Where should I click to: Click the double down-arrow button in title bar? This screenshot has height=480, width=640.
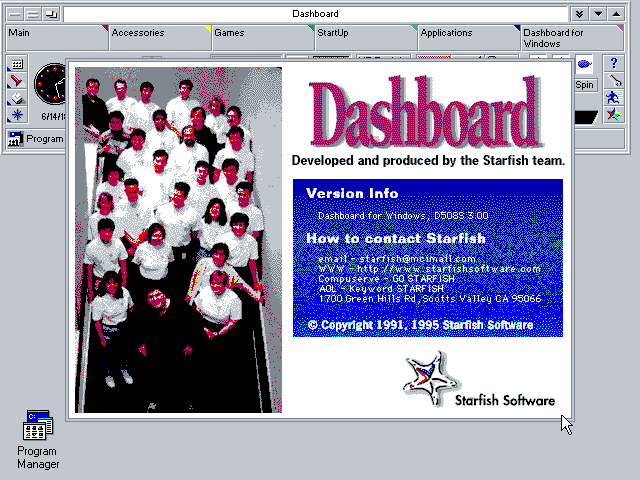point(579,14)
